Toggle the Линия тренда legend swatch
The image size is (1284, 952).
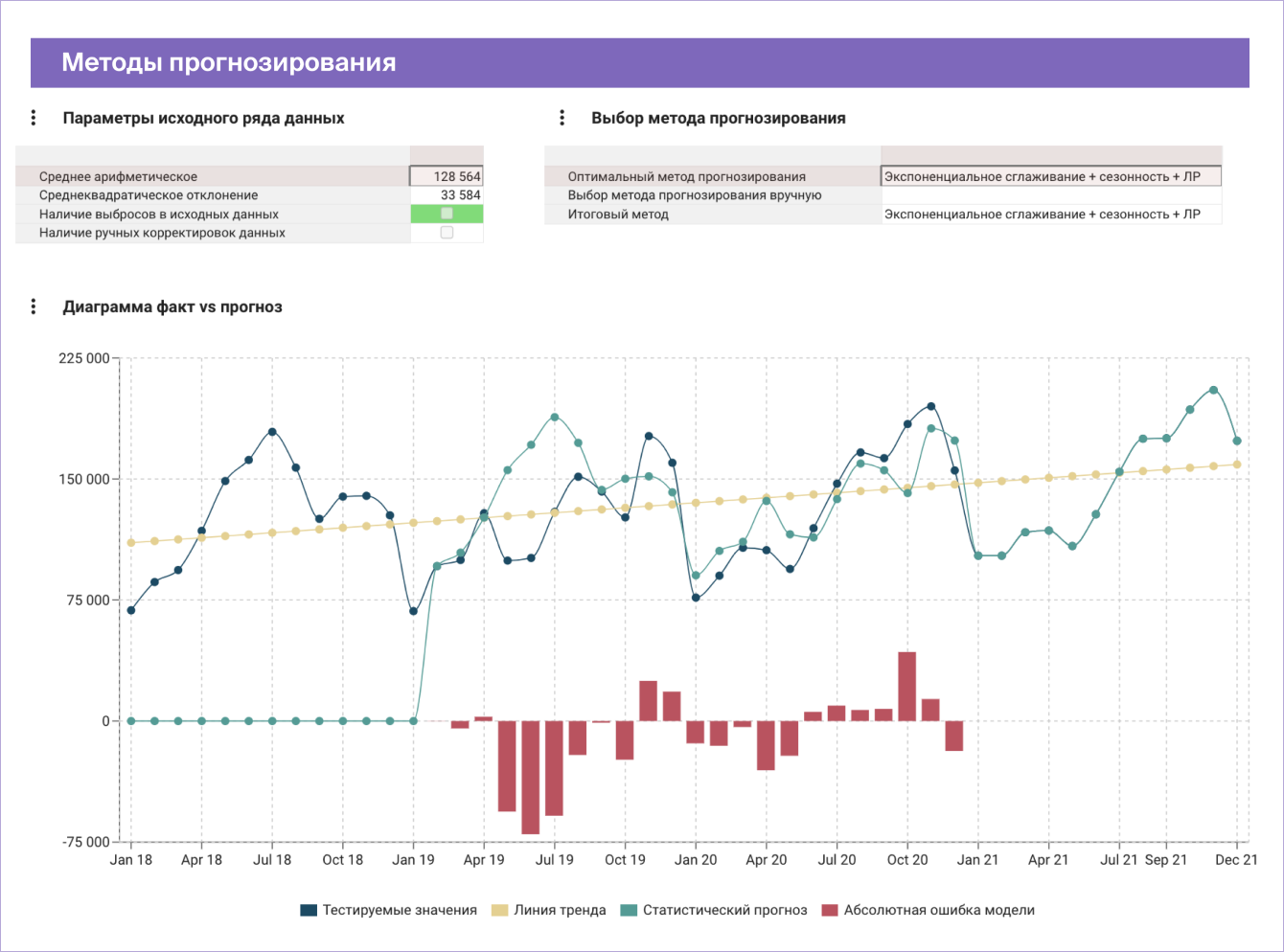coord(500,911)
